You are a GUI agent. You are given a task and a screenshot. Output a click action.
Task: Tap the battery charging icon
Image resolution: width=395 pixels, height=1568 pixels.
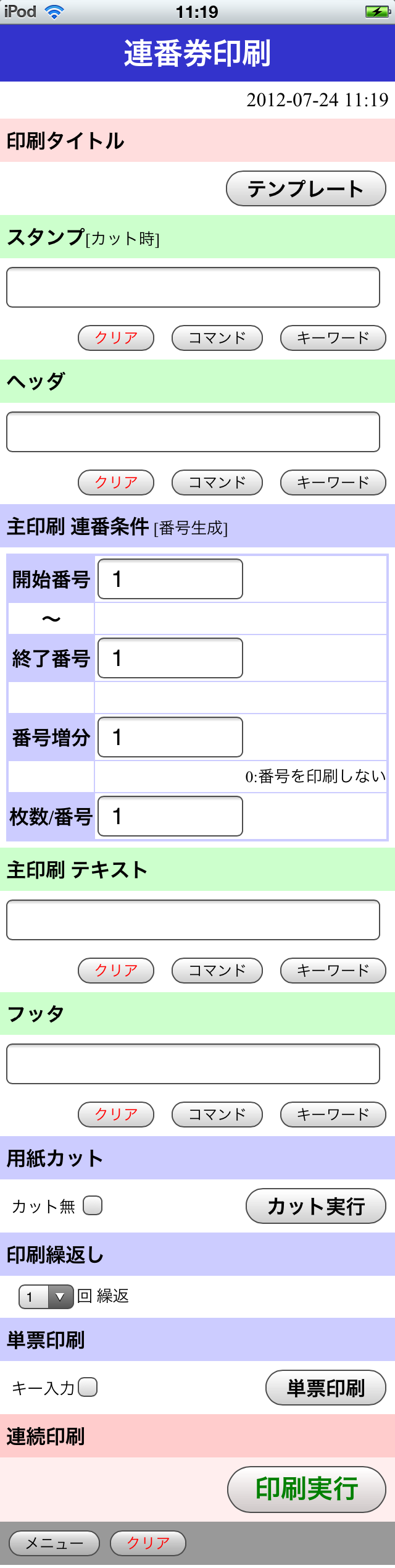[376, 12]
